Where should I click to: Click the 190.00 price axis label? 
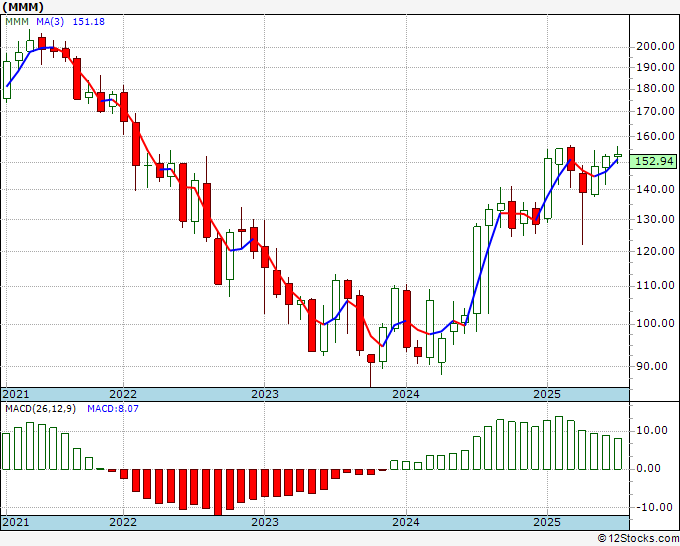tap(655, 67)
